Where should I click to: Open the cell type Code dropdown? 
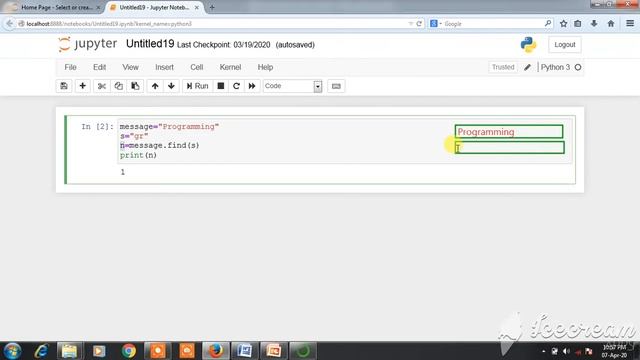click(293, 86)
